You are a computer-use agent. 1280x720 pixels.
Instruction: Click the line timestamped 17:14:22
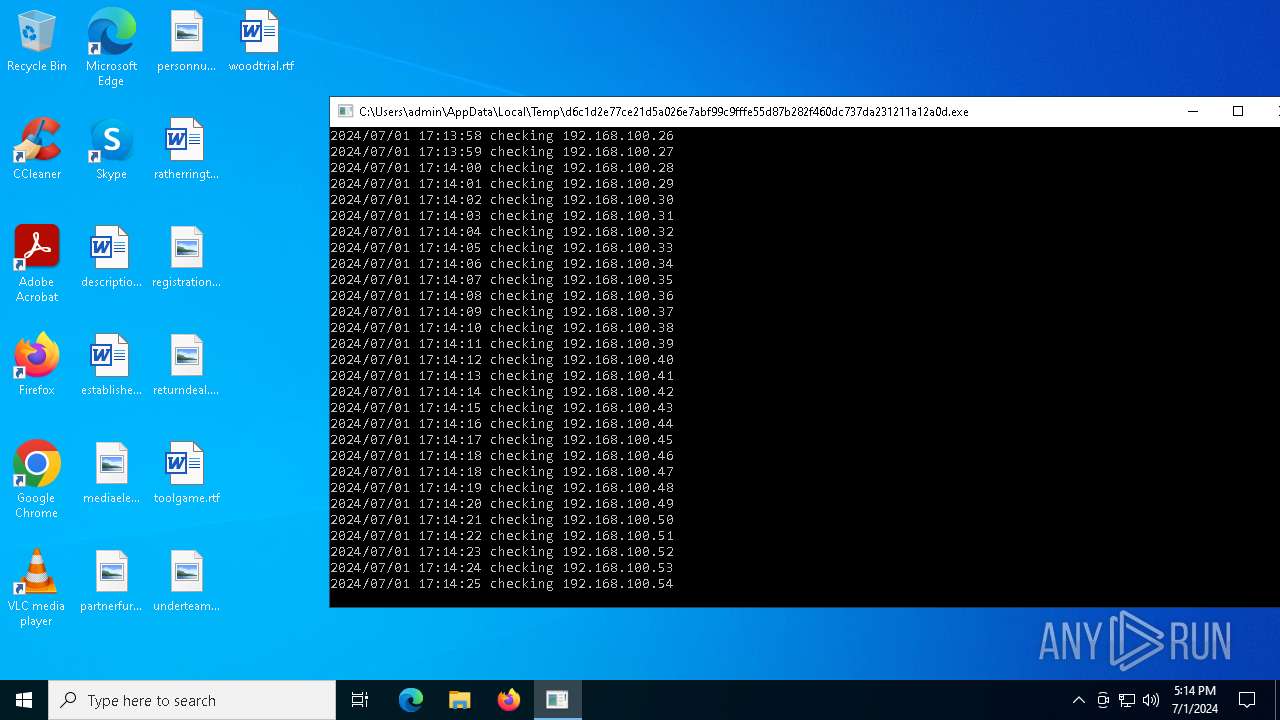502,536
